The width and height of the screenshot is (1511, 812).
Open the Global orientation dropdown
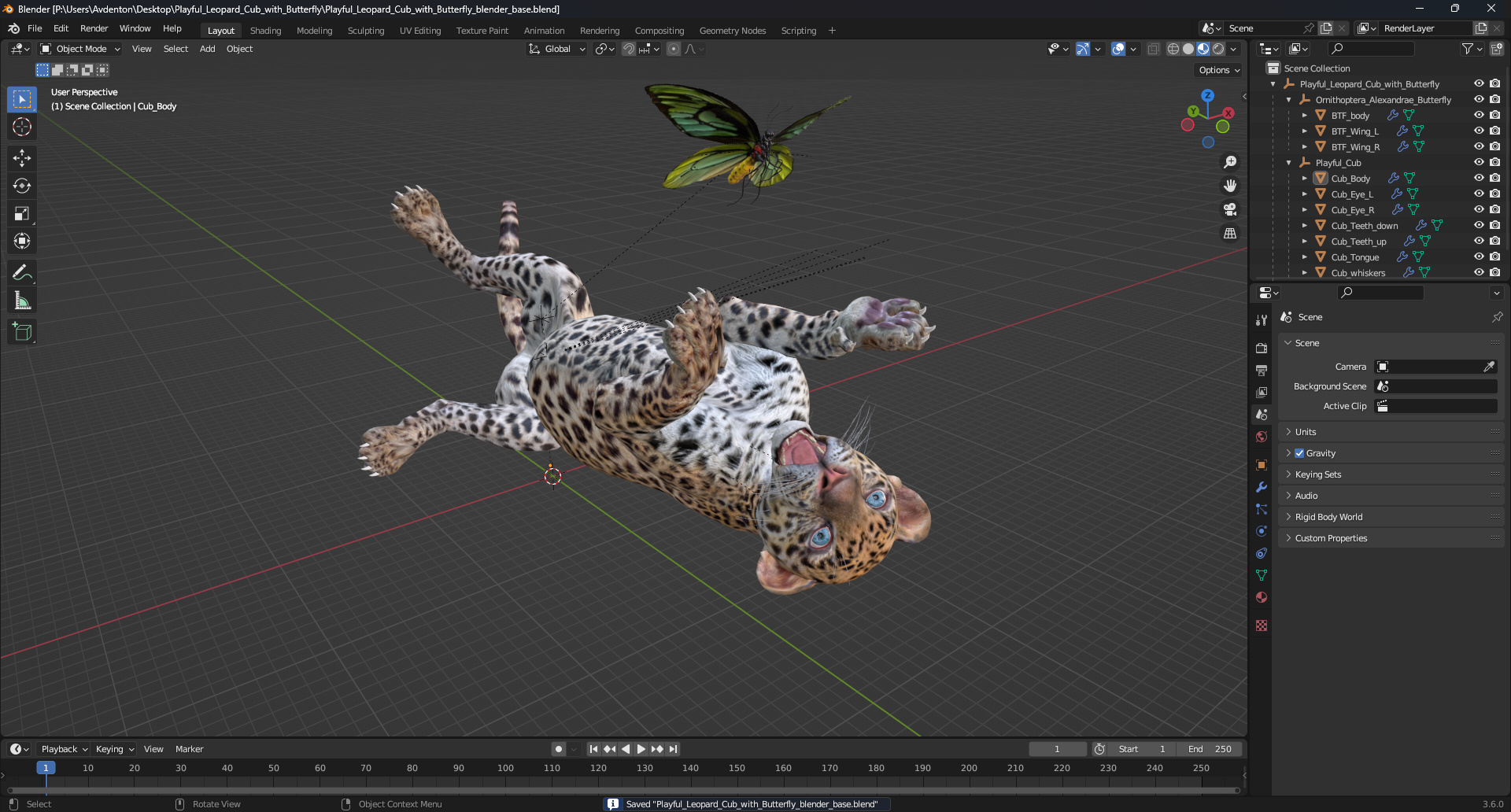click(557, 49)
